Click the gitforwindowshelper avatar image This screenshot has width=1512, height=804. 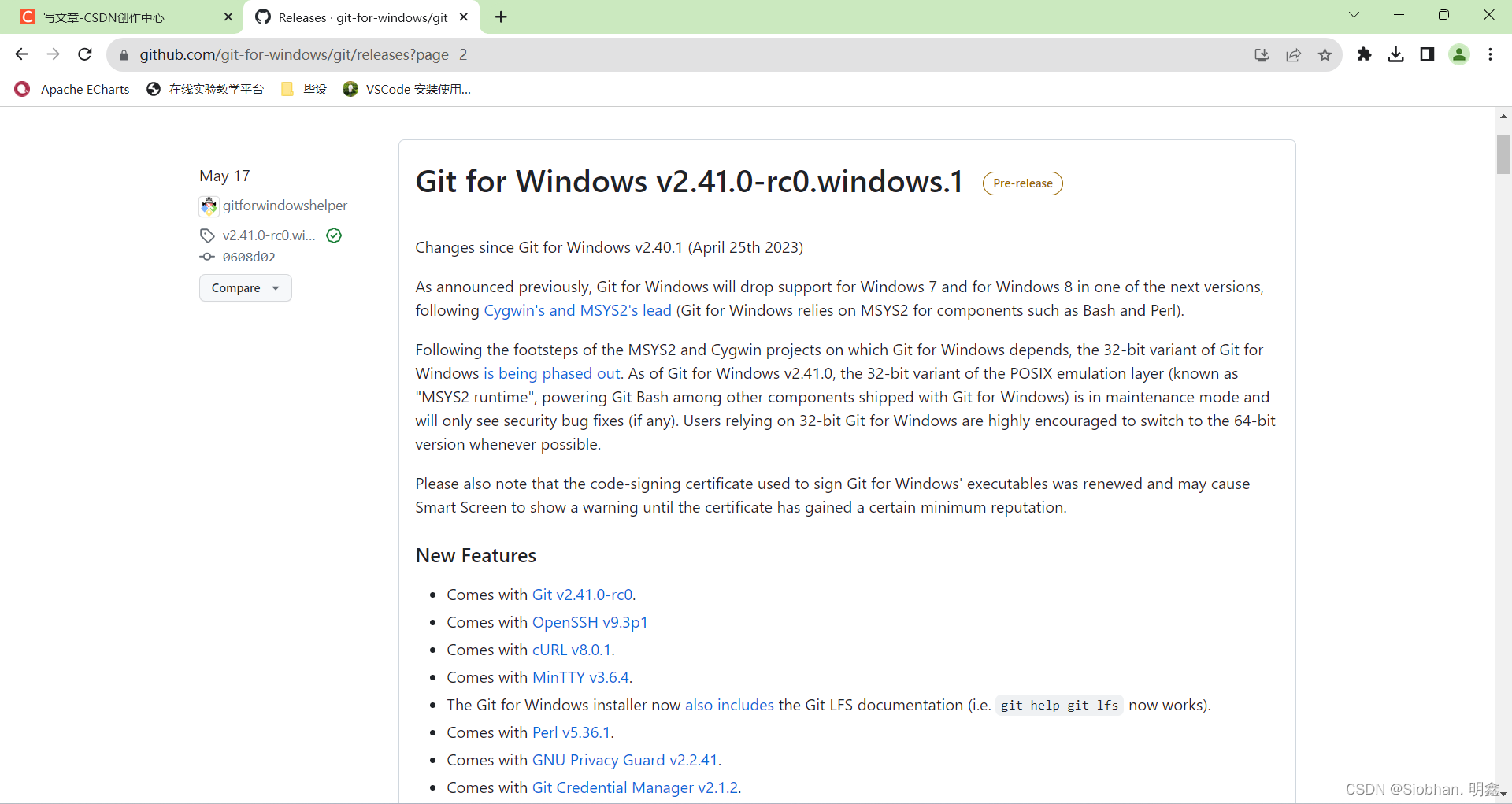pos(209,206)
